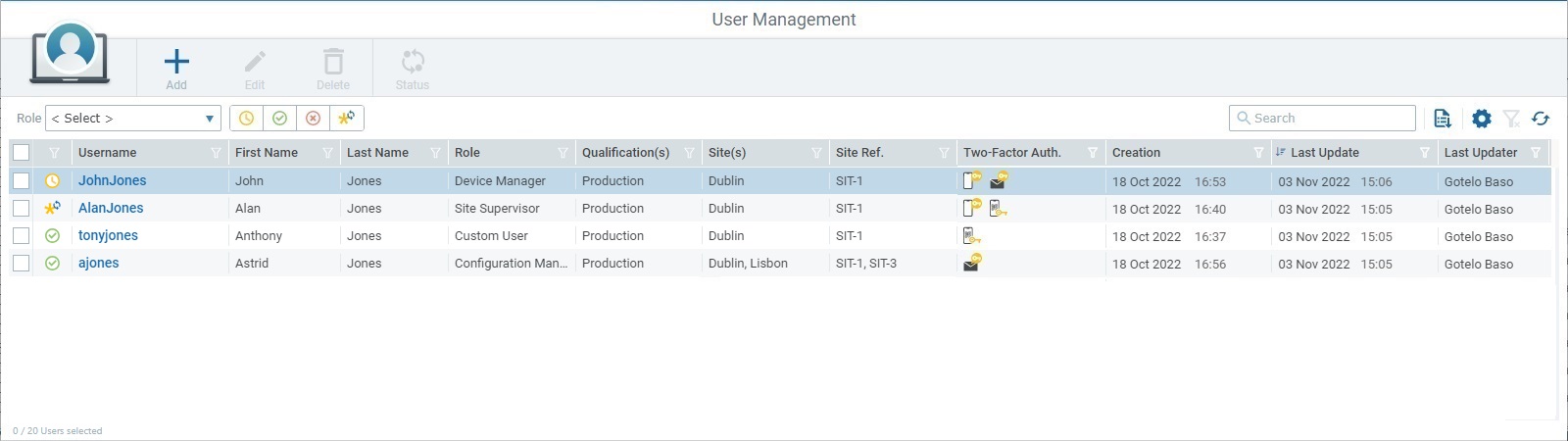Click the Edit pencil icon
Image resolution: width=1568 pixels, height=441 pixels.
pyautogui.click(x=255, y=62)
